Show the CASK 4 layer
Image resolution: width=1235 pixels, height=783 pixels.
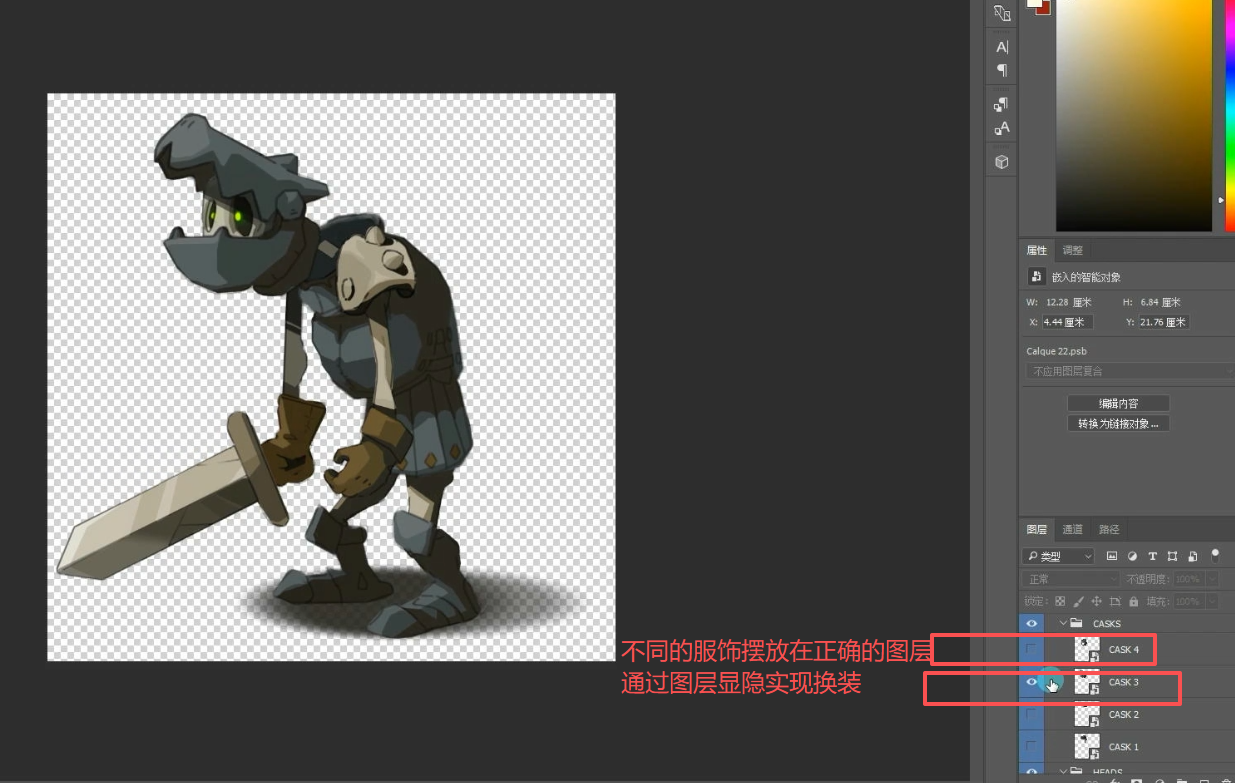[x=1031, y=650]
